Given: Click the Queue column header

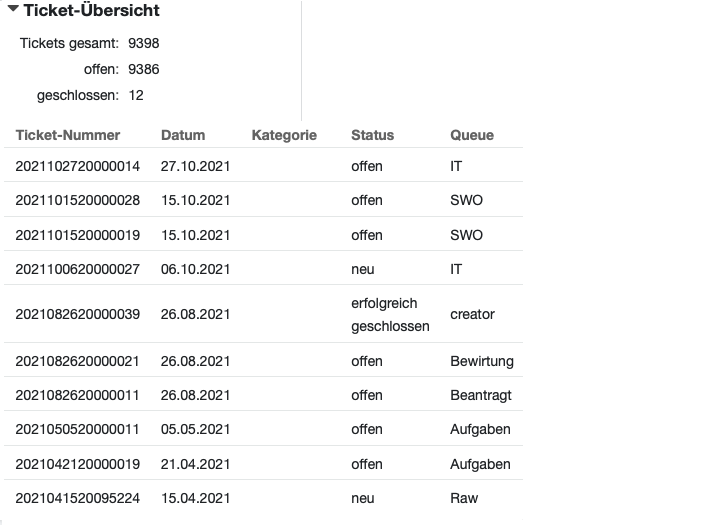Looking at the screenshot, I should (472, 135).
